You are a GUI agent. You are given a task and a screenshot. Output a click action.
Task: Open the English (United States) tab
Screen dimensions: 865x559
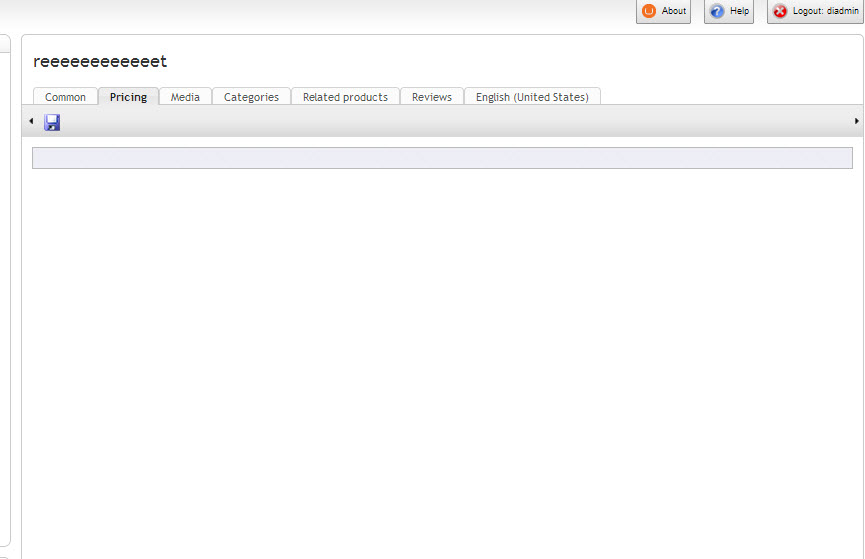[532, 97]
